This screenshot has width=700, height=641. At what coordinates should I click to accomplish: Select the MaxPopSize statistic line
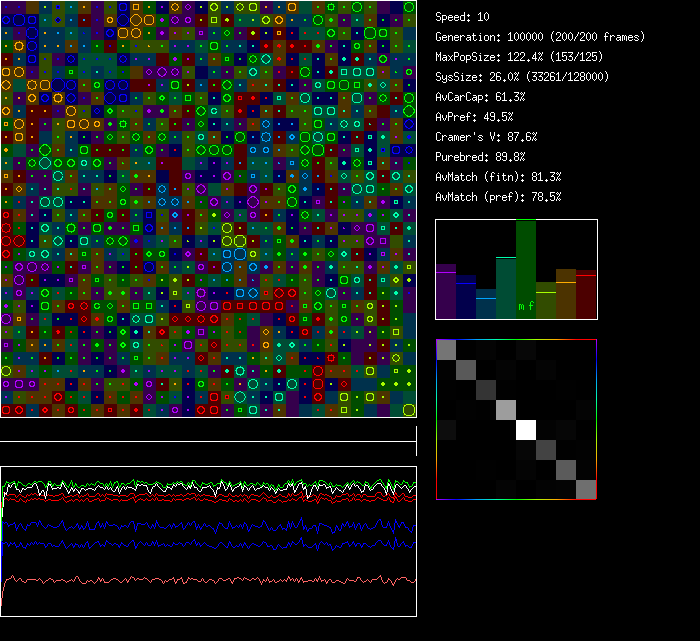pos(525,57)
